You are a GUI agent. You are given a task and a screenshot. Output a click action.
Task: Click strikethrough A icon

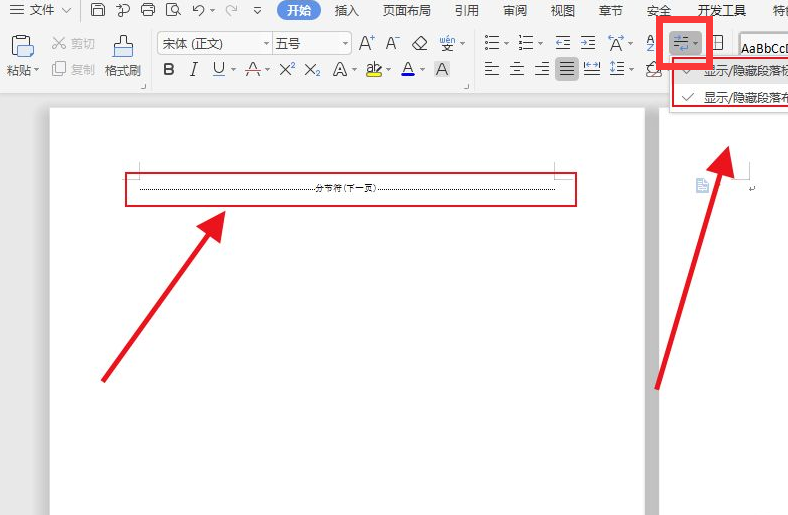click(x=253, y=69)
